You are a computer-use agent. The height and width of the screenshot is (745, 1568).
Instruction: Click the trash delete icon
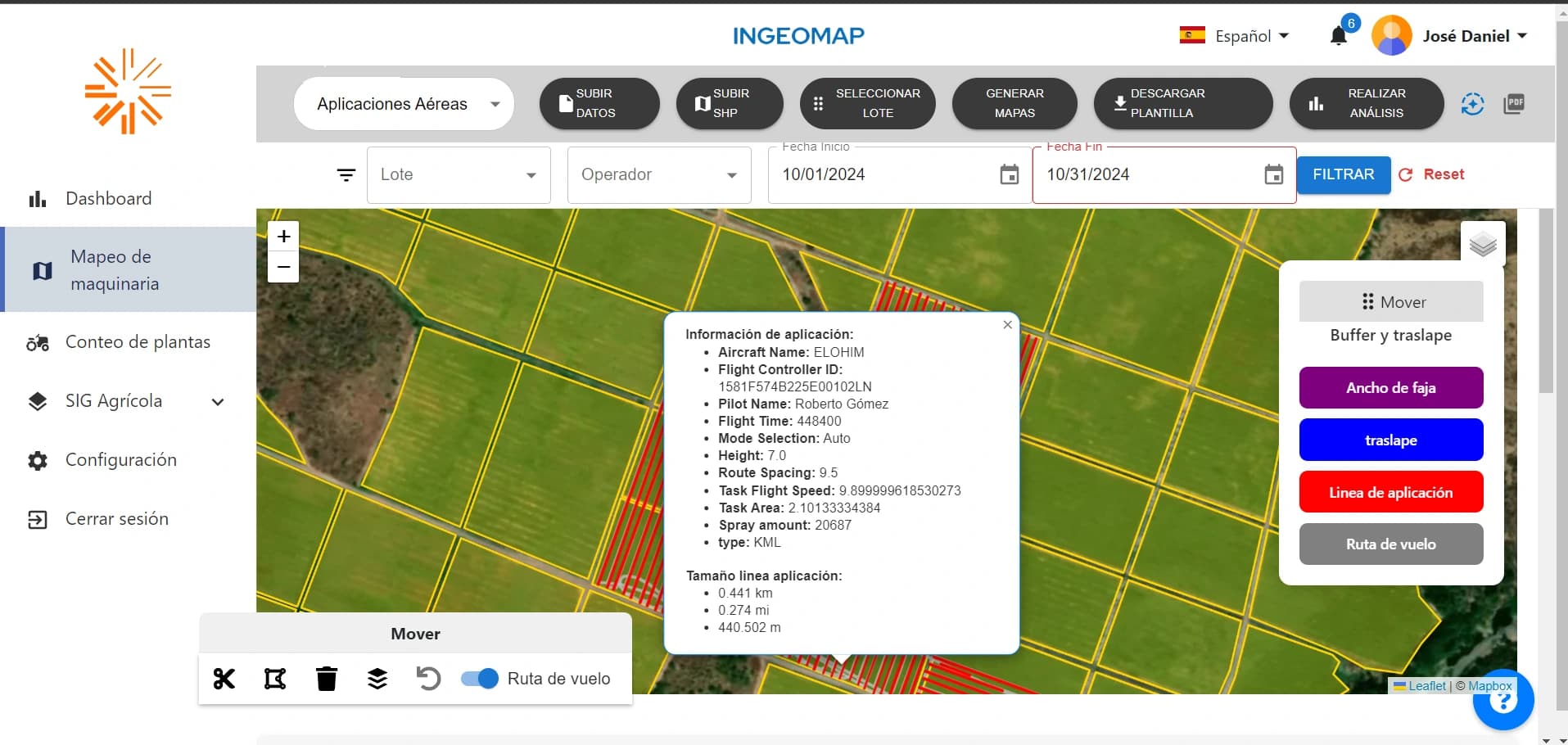327,679
